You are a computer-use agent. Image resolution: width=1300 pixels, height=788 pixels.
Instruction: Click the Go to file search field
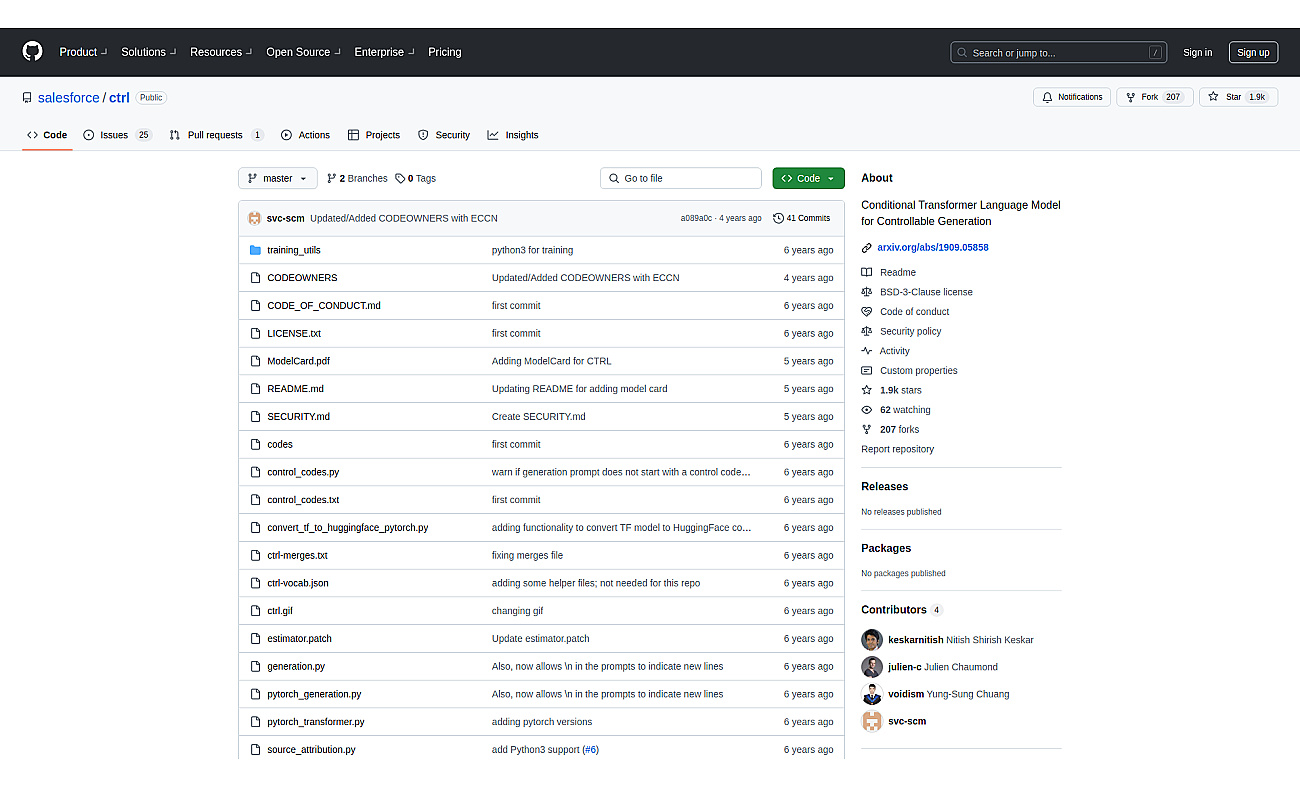point(681,178)
